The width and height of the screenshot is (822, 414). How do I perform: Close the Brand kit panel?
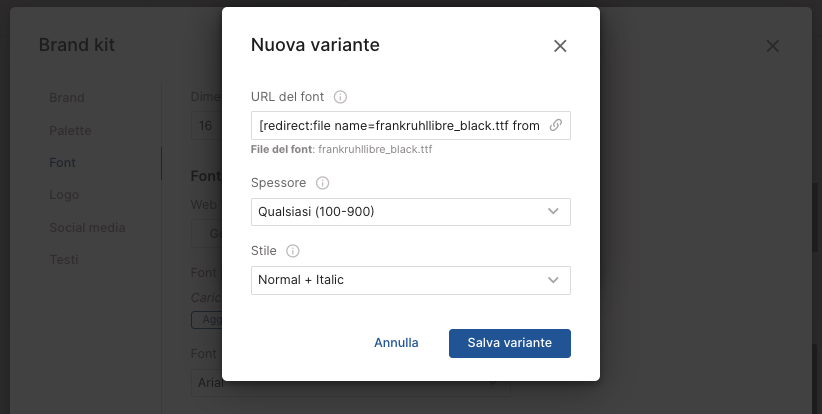click(x=772, y=46)
